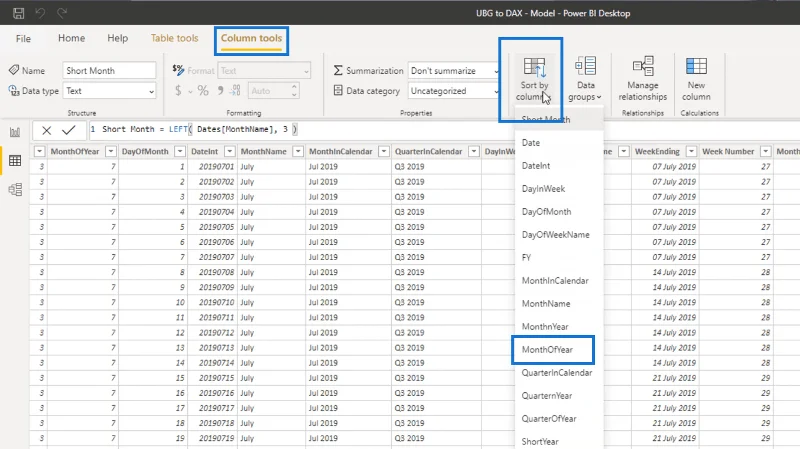
Task: Switch to the Home tab
Action: (71, 38)
